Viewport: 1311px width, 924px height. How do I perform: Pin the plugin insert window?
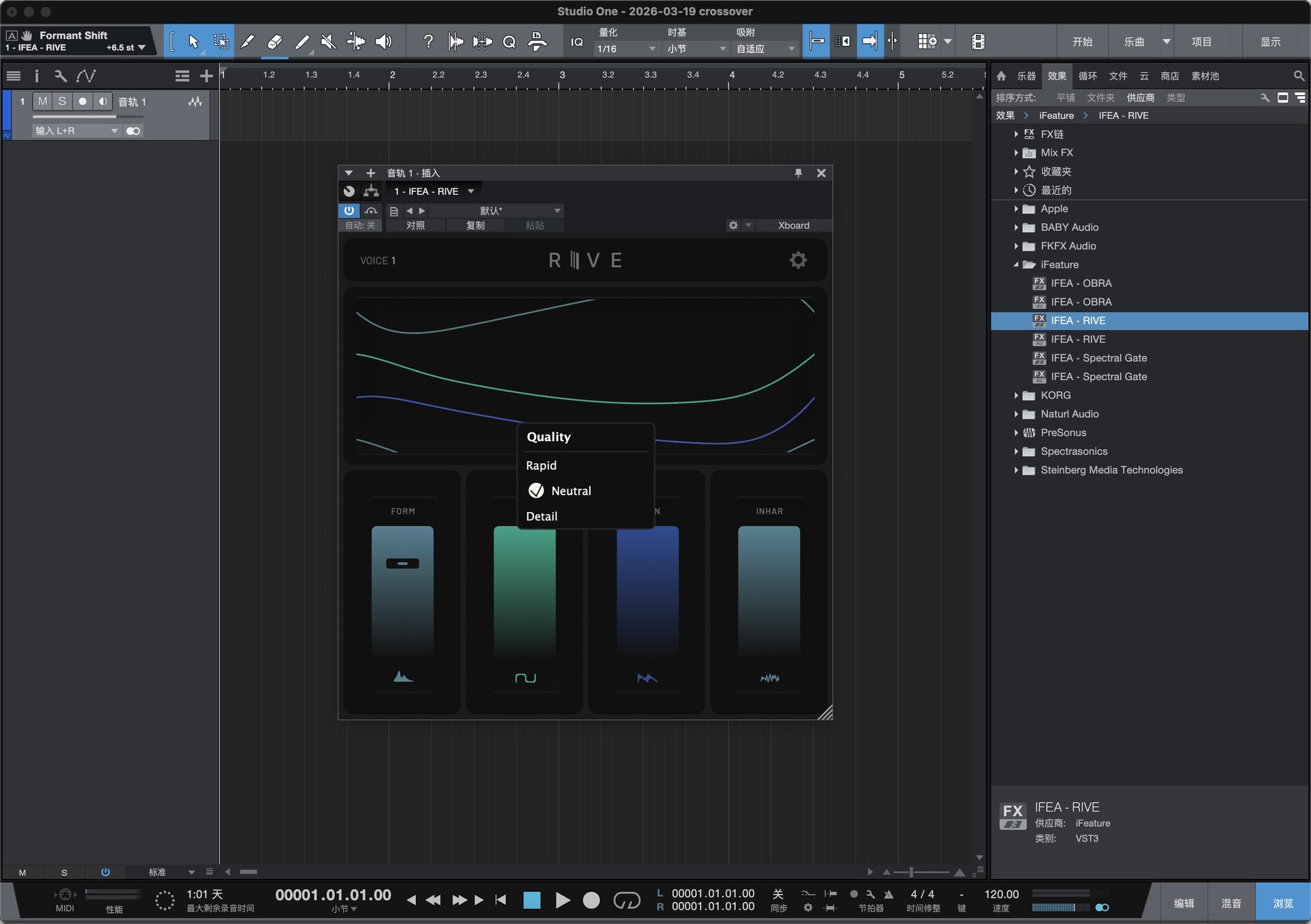798,173
